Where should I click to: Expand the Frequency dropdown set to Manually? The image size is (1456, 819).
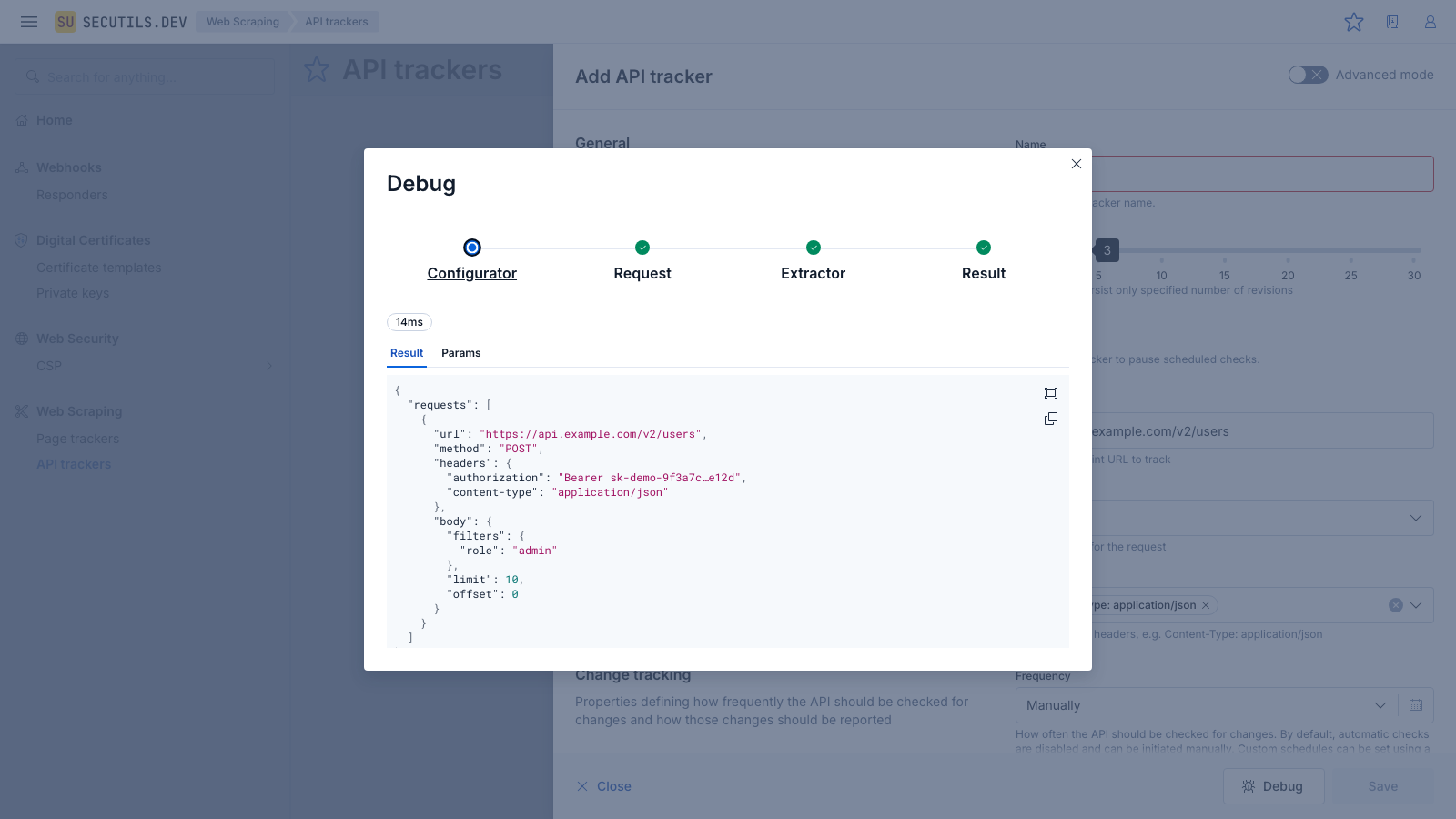tap(1206, 705)
